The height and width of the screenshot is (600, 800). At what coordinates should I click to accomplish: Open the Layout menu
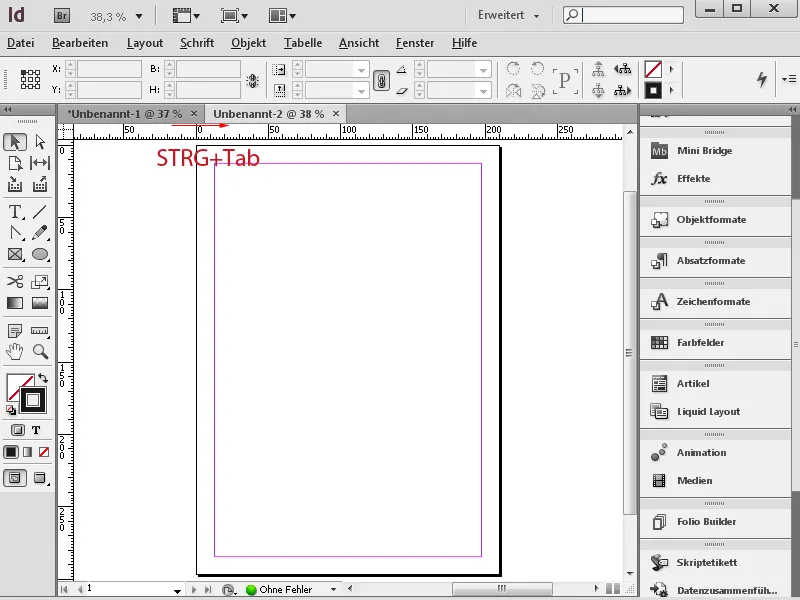[x=145, y=43]
